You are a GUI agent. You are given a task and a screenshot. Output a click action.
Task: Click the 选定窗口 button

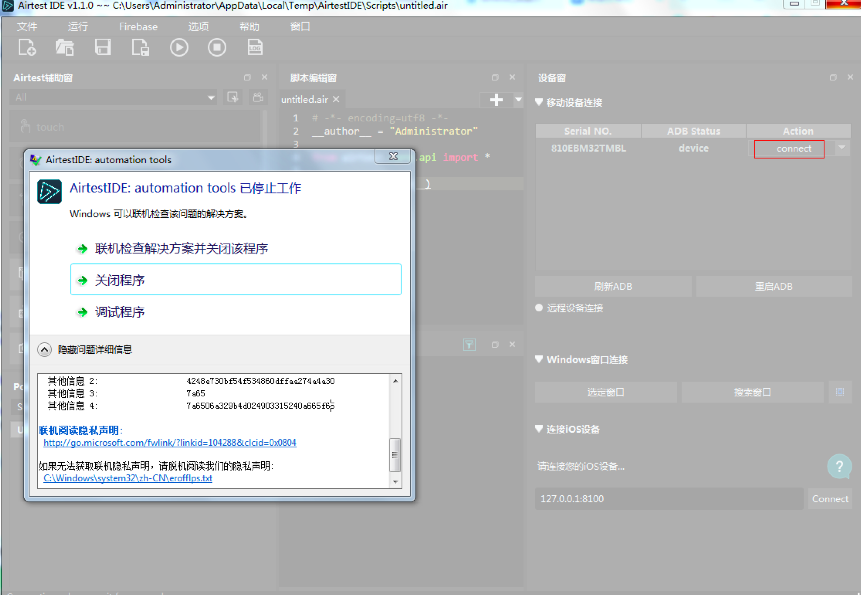606,392
